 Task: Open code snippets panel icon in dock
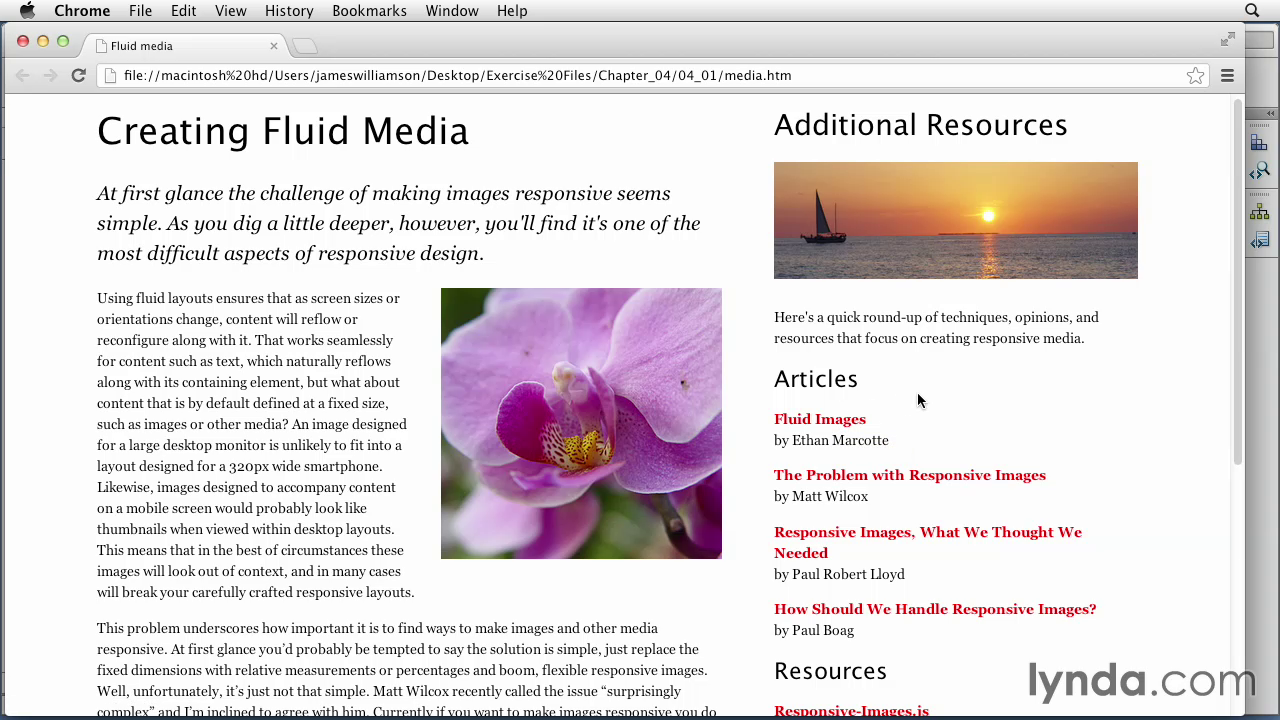click(x=1259, y=240)
